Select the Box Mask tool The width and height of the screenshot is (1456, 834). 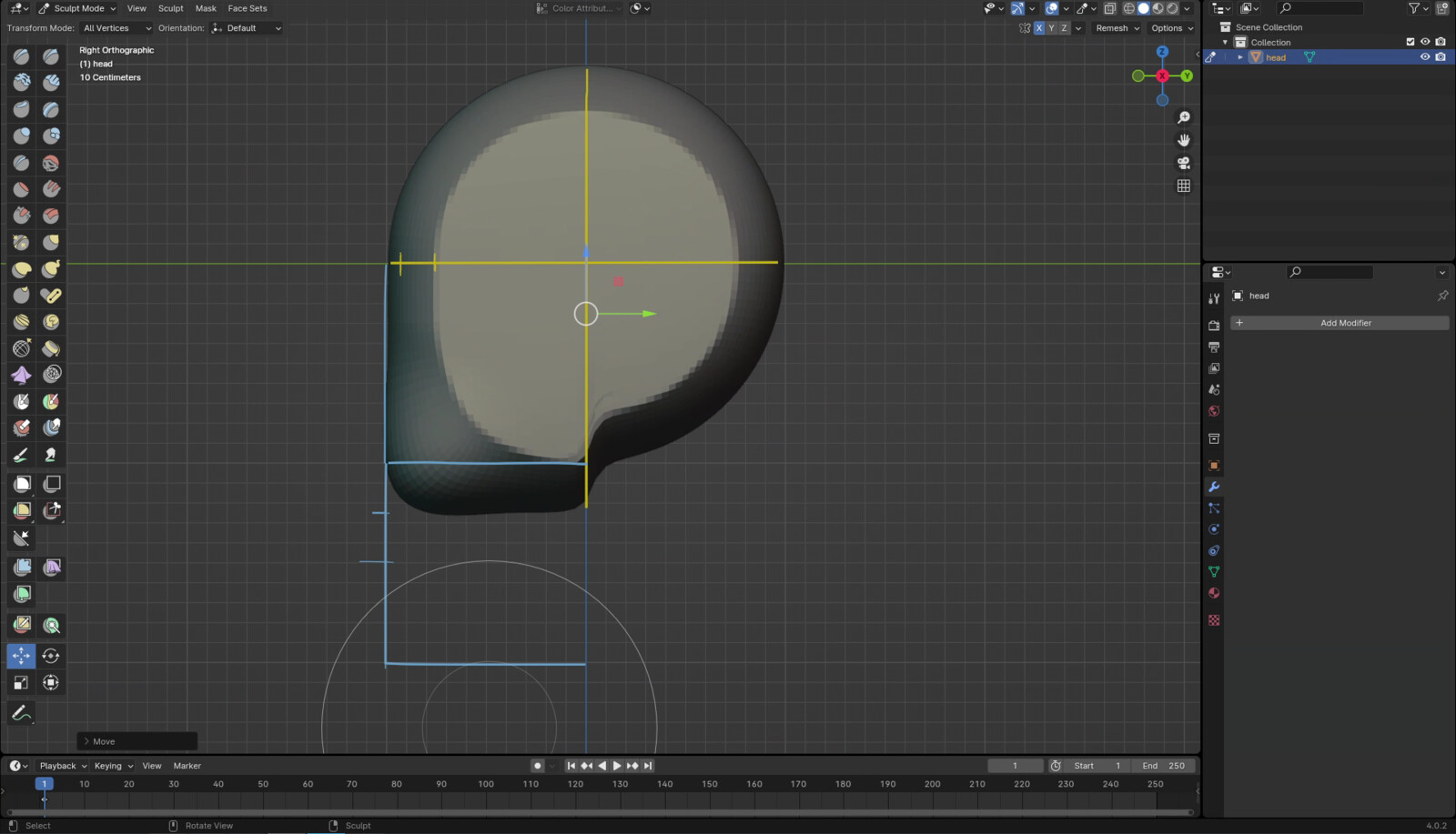click(x=21, y=484)
